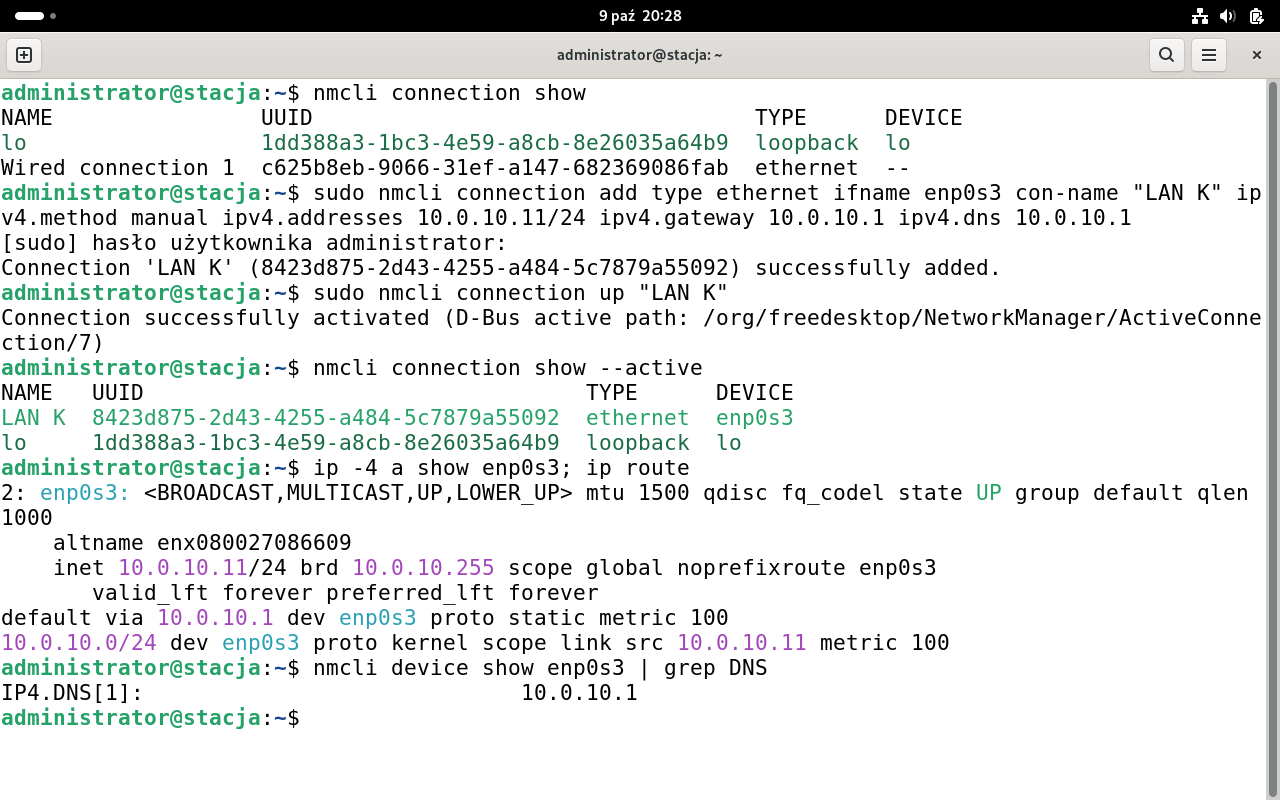Click the word "noprefixroute"
The width and height of the screenshot is (1280, 800).
(x=762, y=568)
